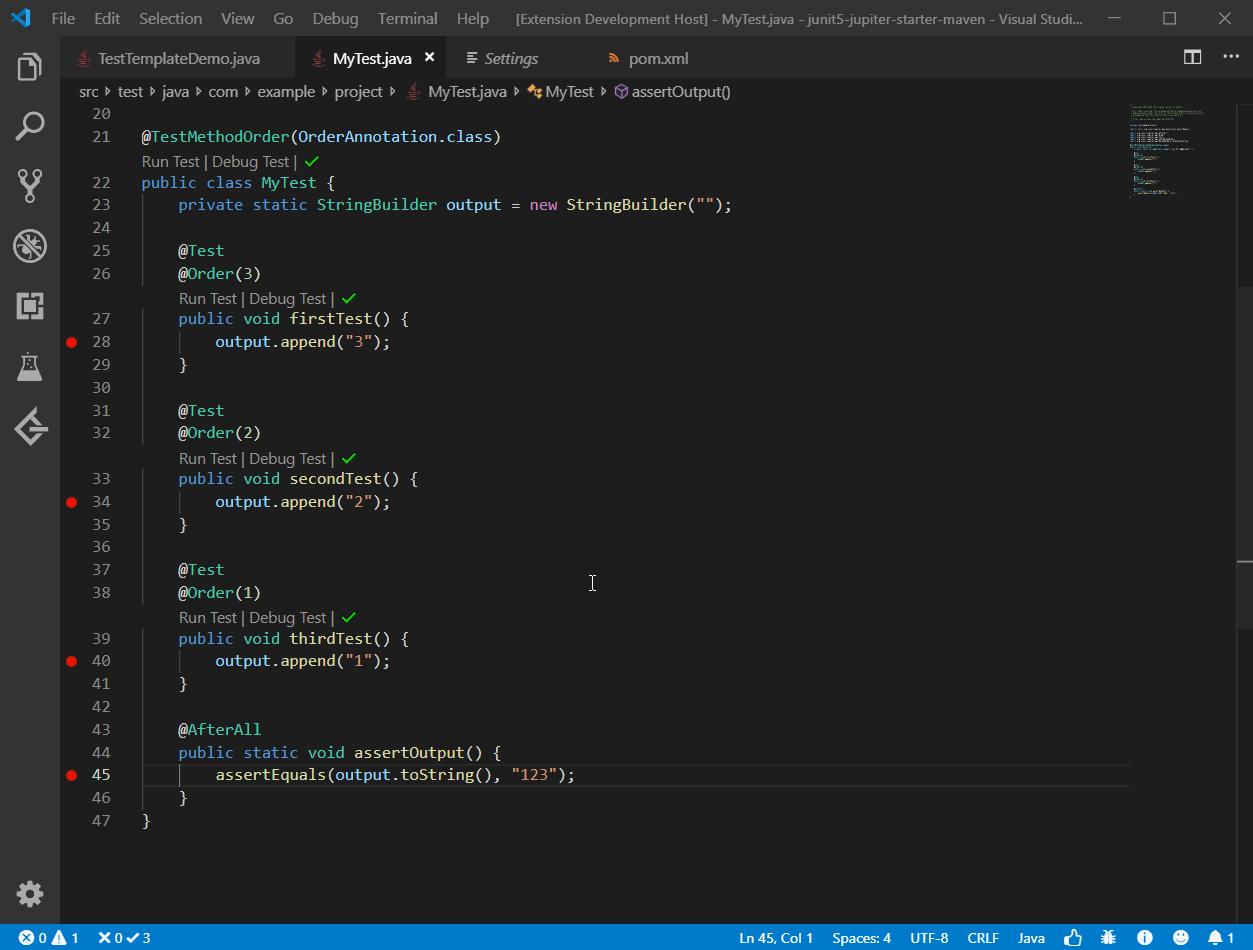Open the Explorer sidebar
Screen dimensions: 1253x950
(x=29, y=65)
